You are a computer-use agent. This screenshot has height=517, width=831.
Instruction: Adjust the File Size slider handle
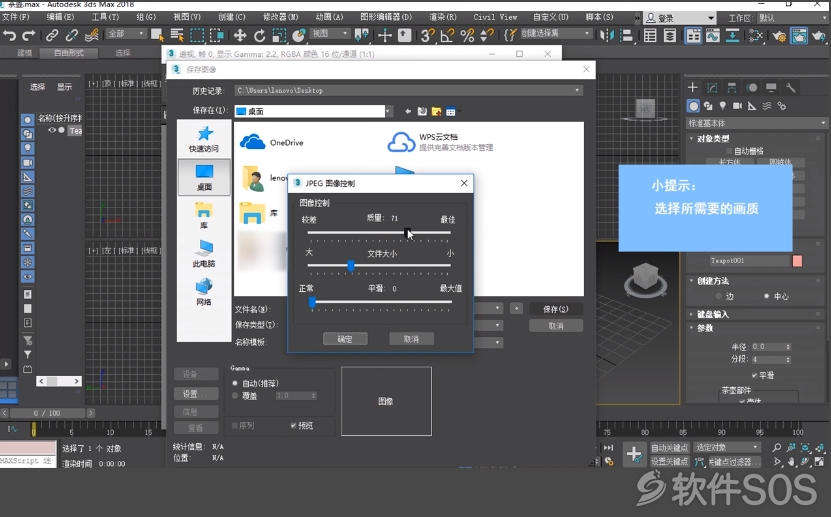click(x=351, y=265)
